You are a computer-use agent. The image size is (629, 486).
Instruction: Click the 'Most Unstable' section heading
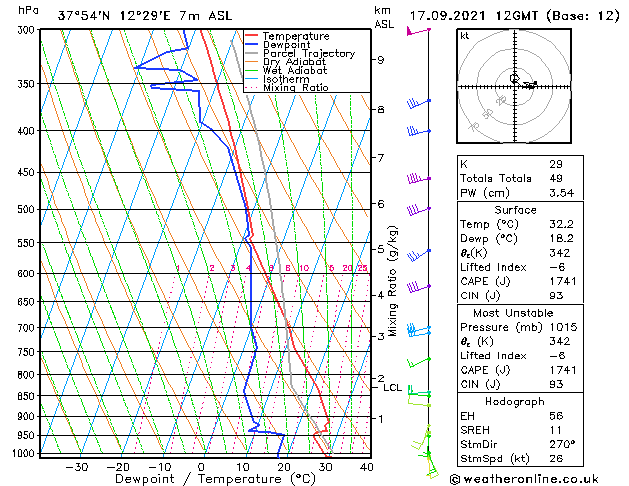click(x=513, y=313)
